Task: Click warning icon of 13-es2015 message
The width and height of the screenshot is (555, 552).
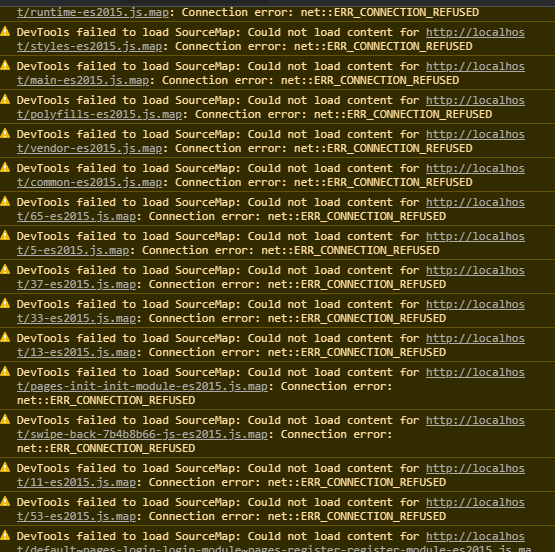Action: click(5, 338)
